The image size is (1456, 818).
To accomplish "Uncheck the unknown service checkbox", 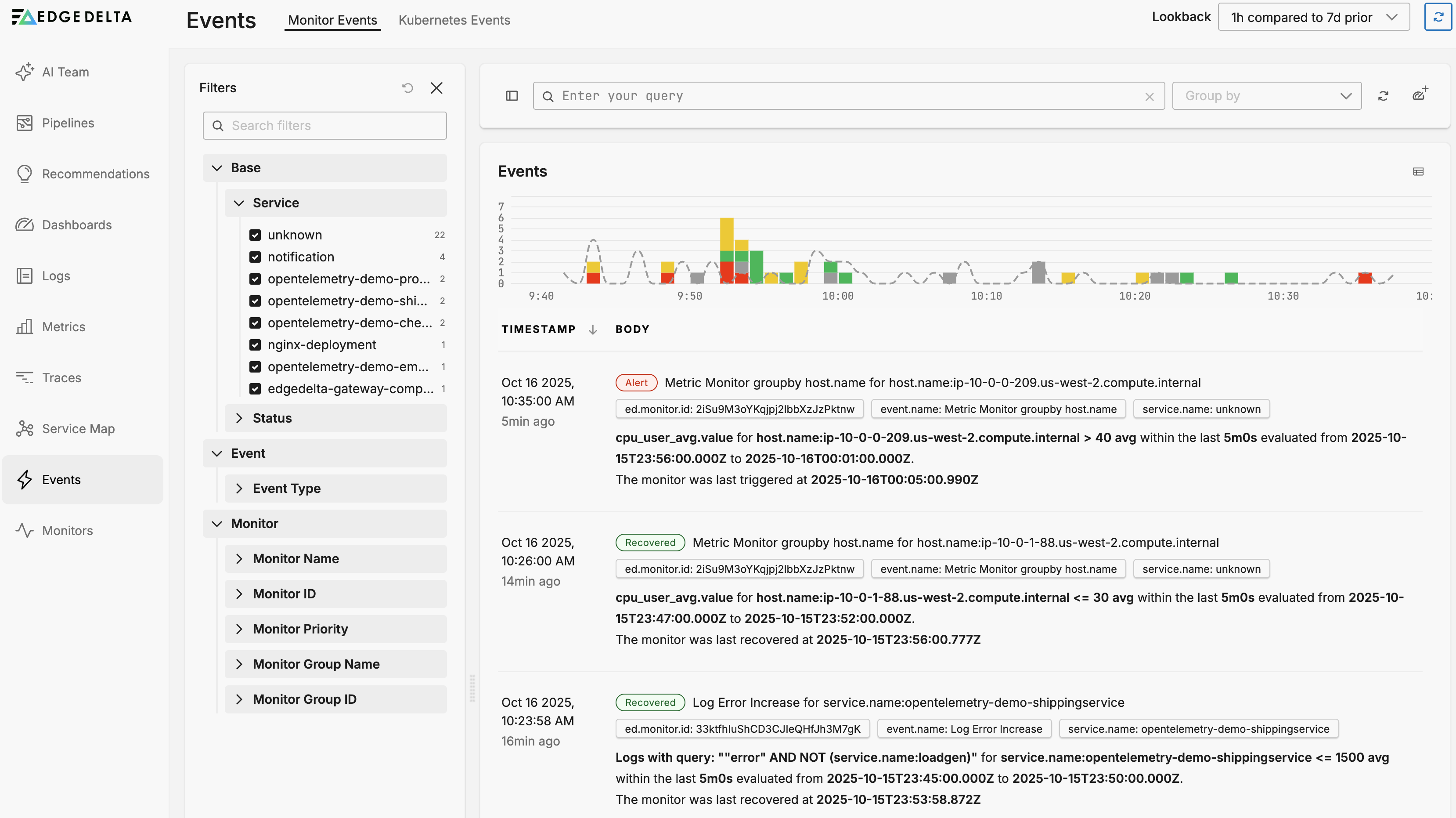I will point(255,235).
